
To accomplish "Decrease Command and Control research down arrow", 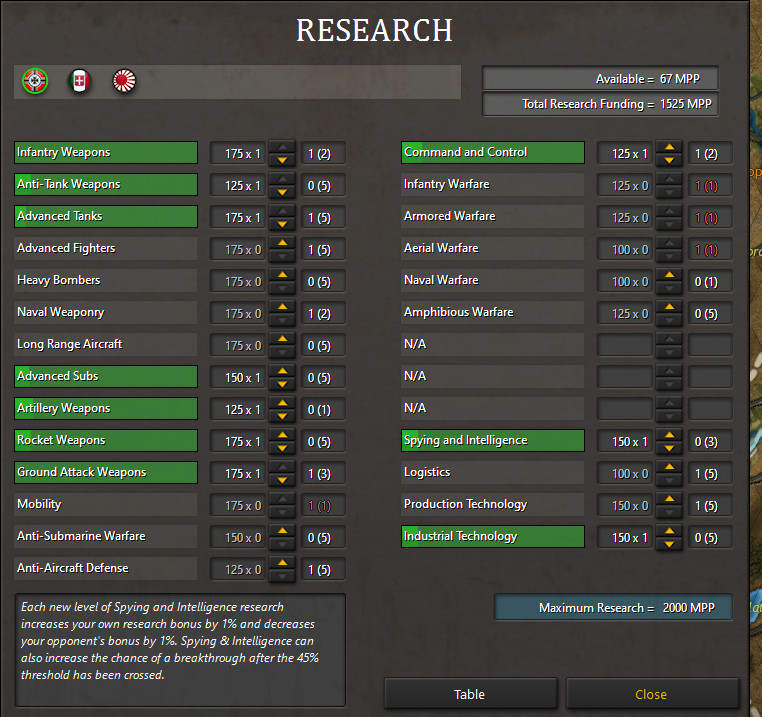I will 669,160.
